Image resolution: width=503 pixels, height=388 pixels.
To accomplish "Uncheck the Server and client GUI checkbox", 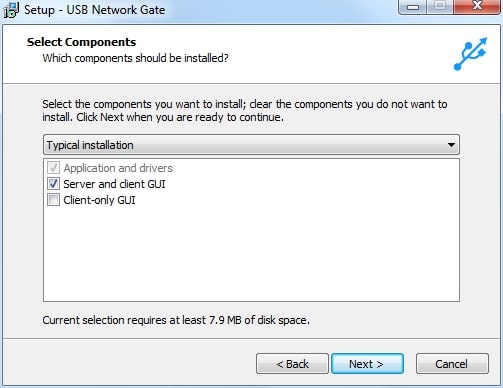I will pos(53,184).
